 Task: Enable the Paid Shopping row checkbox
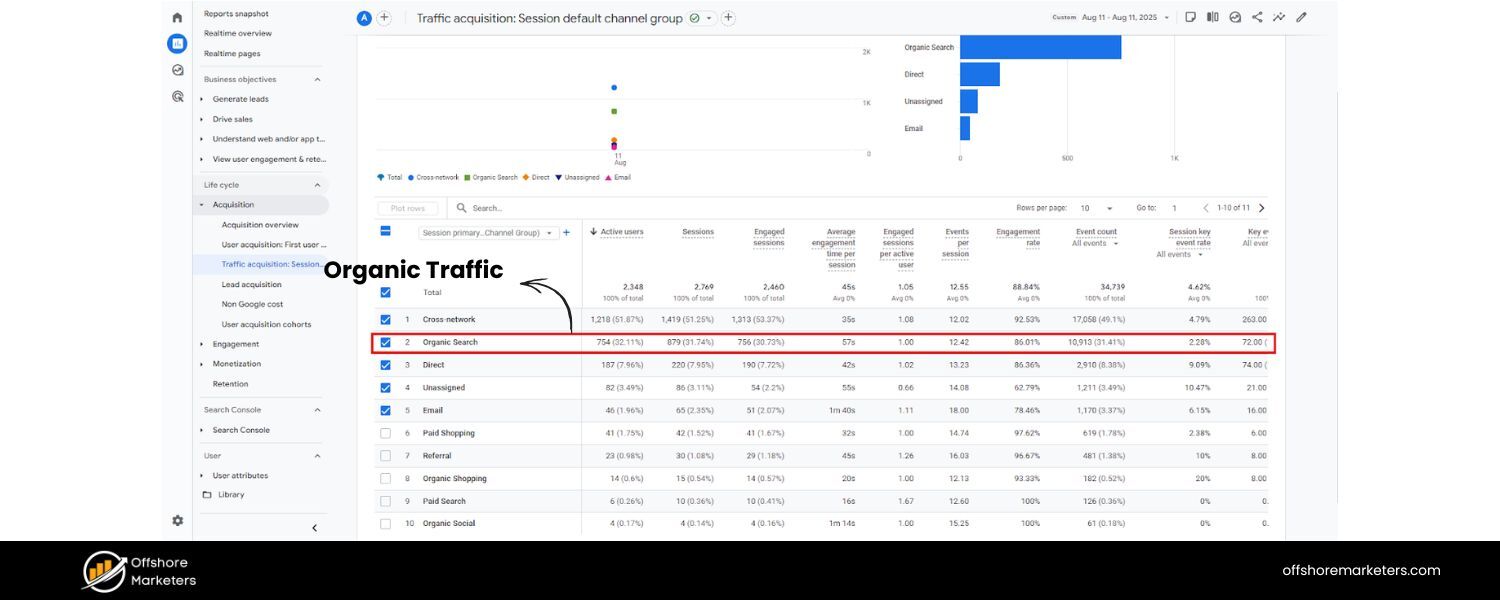click(385, 433)
